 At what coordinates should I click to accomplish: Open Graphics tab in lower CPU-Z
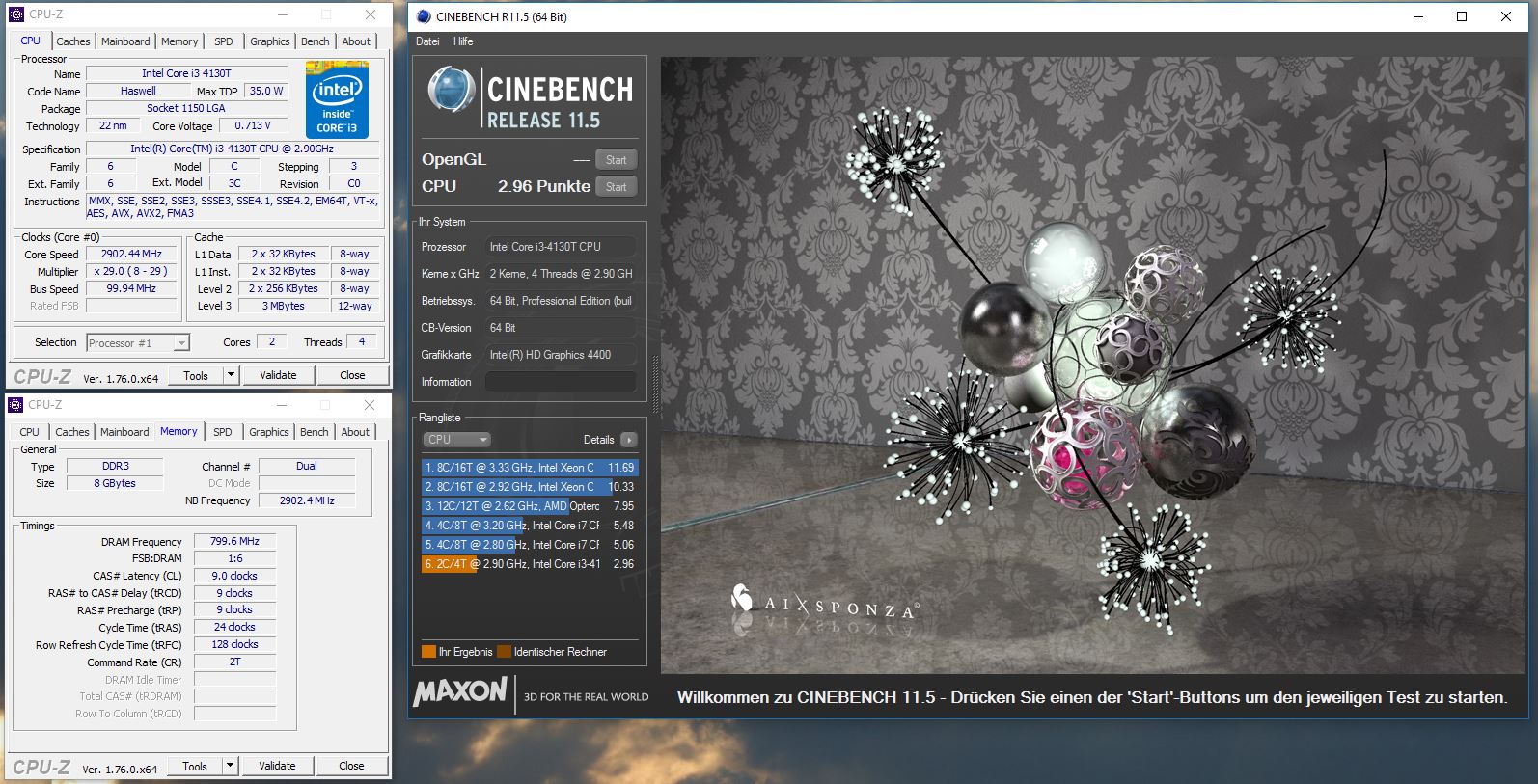(268, 432)
